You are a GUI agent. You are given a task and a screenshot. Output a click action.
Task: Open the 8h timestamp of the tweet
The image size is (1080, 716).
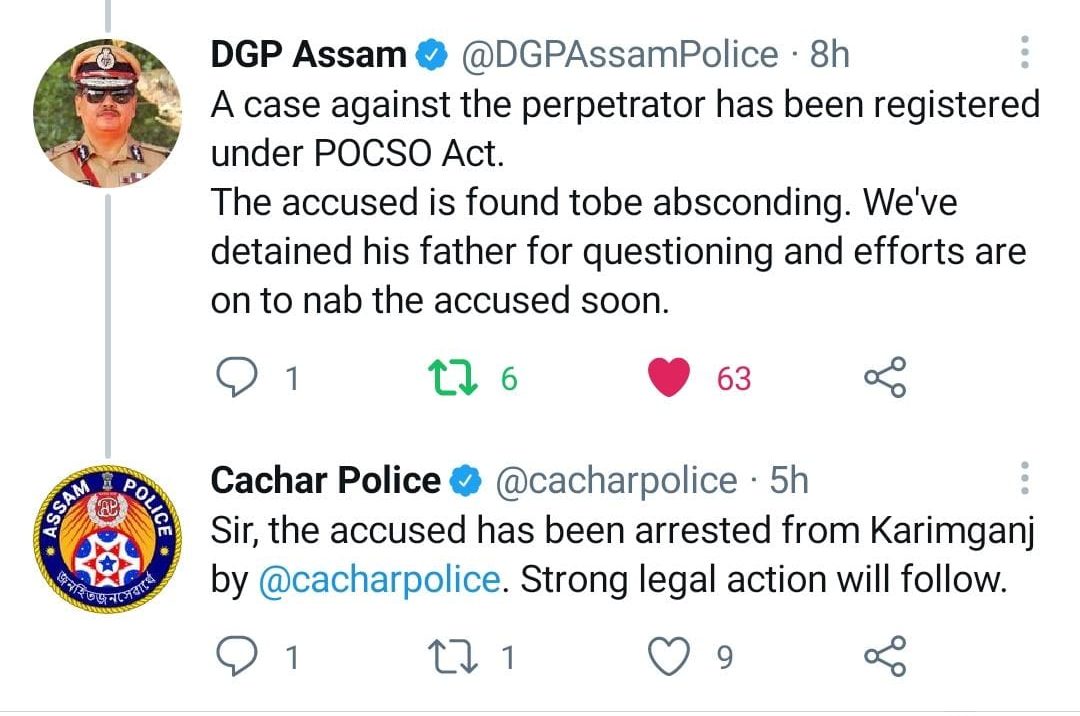pyautogui.click(x=829, y=54)
